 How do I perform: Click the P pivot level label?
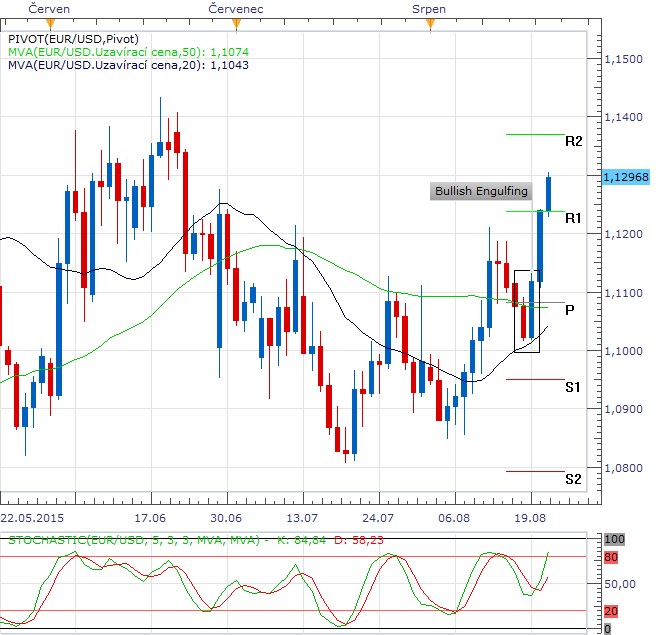point(569,310)
